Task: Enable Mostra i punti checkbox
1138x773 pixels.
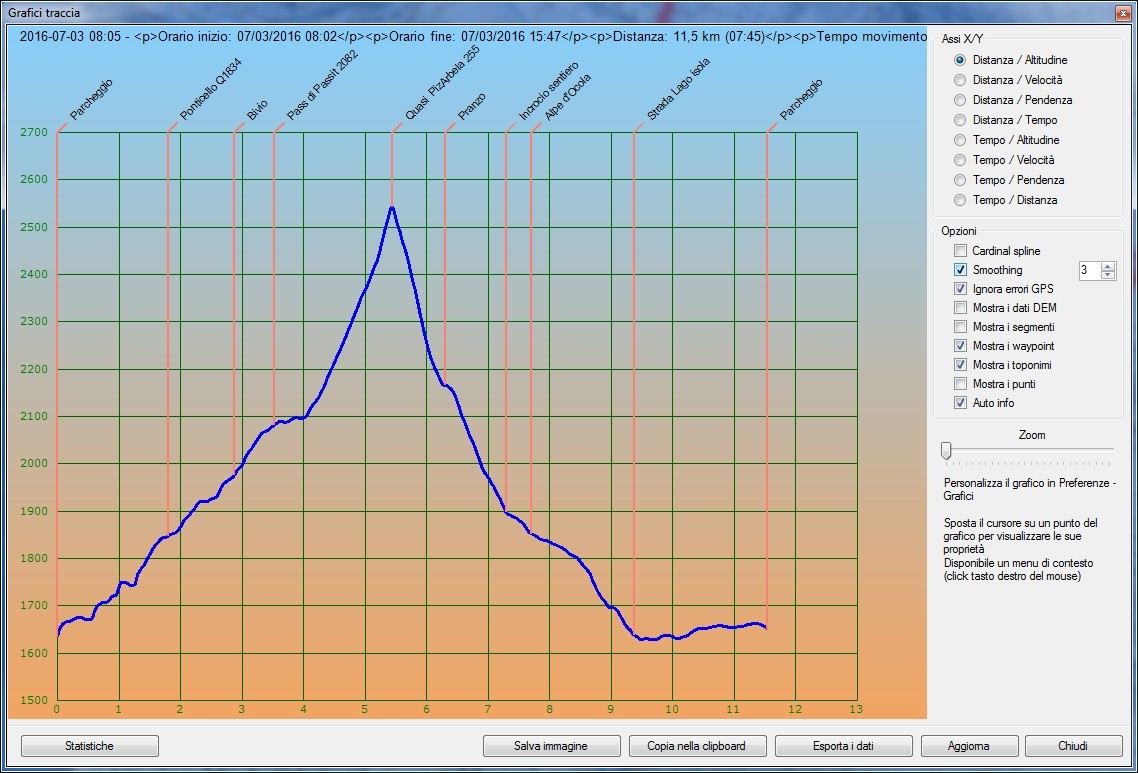Action: (x=961, y=384)
